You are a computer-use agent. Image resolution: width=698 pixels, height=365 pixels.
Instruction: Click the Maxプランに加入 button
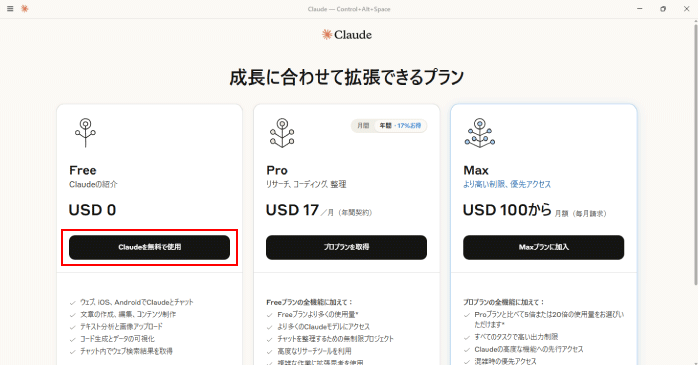(x=544, y=247)
